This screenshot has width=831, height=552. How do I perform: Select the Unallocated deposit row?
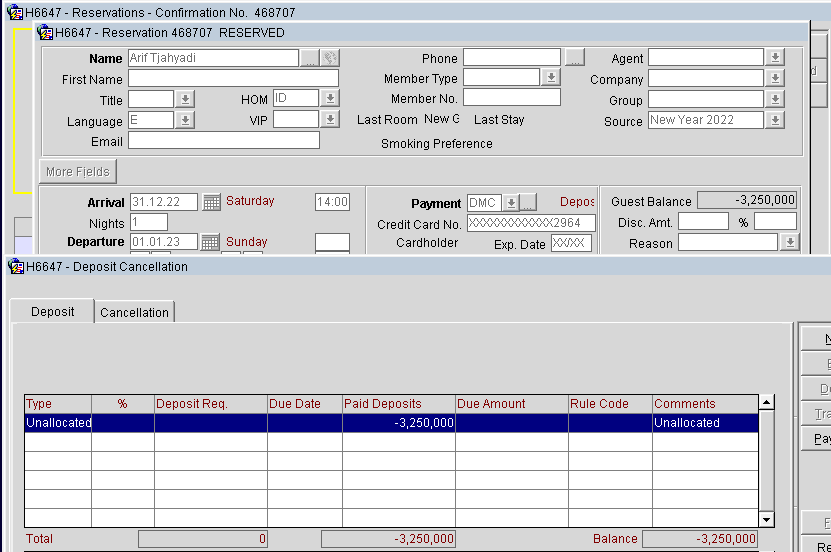point(391,423)
